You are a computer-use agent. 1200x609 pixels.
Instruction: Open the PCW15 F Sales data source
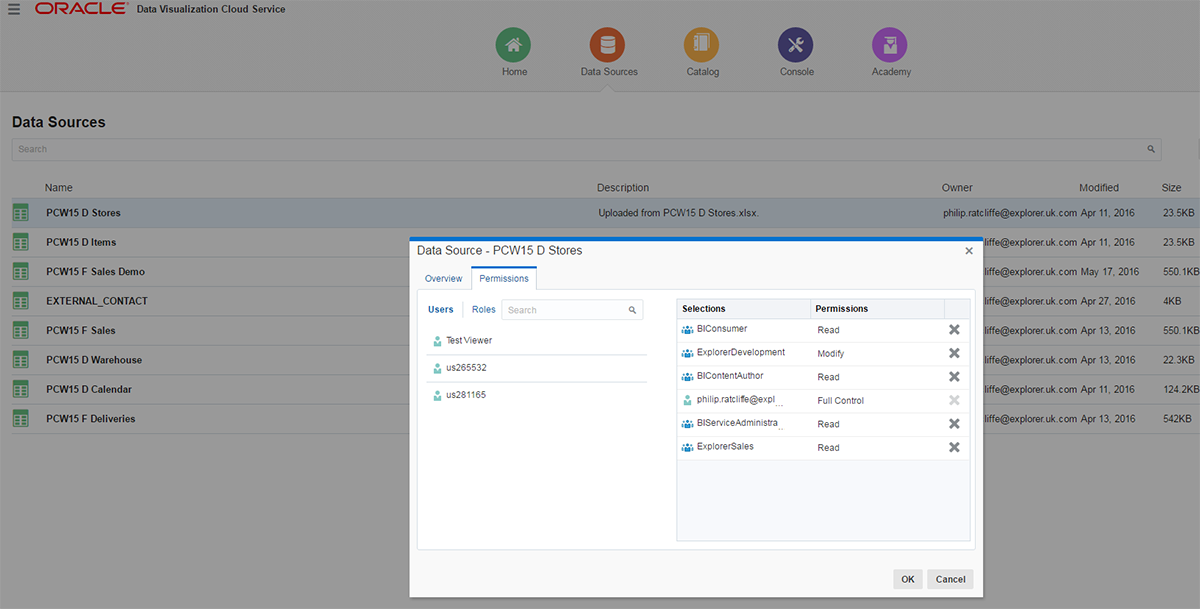pos(81,331)
